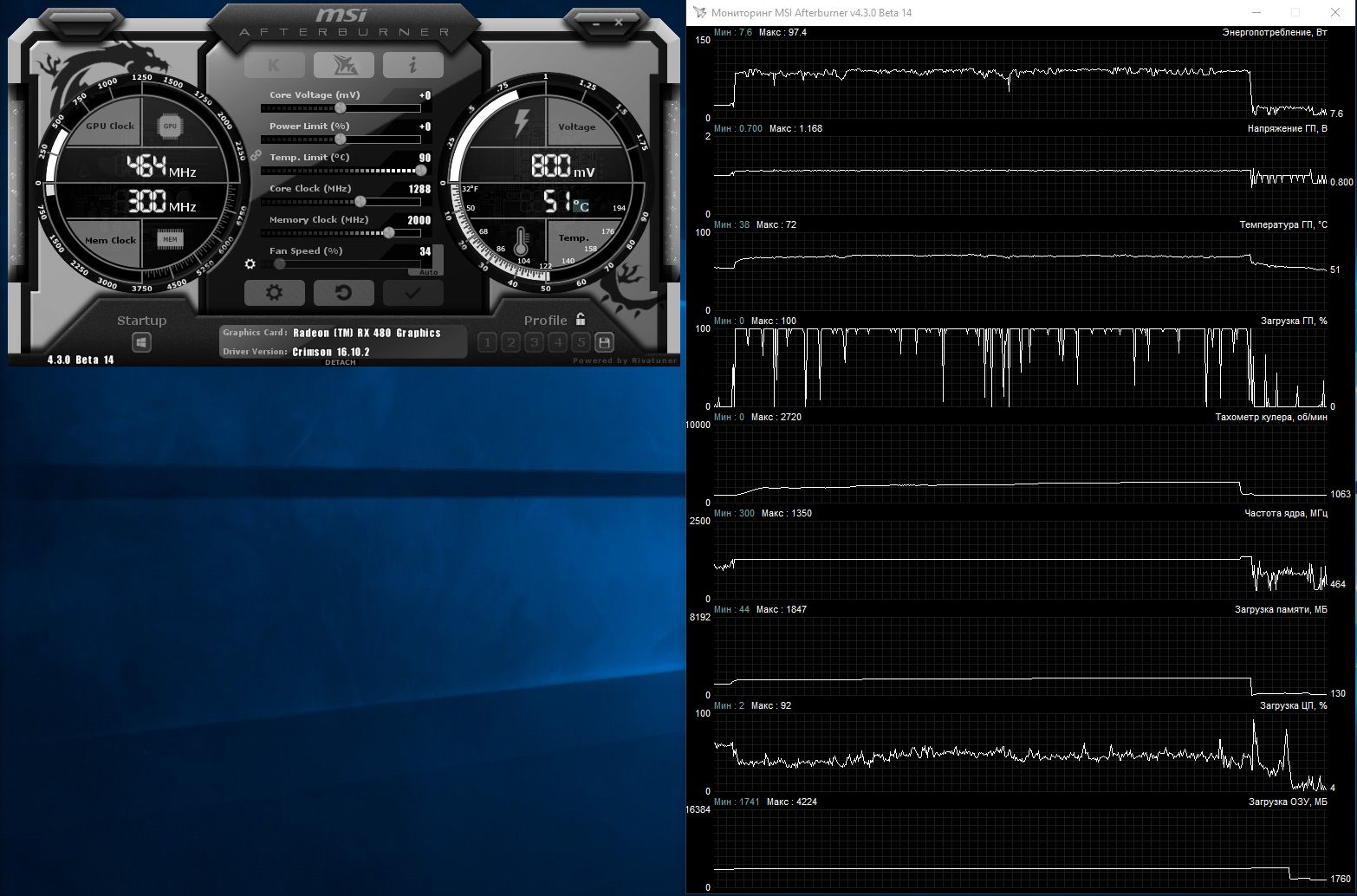Toggle the Auto fan speed mode
The width and height of the screenshot is (1357, 896).
pos(429,272)
